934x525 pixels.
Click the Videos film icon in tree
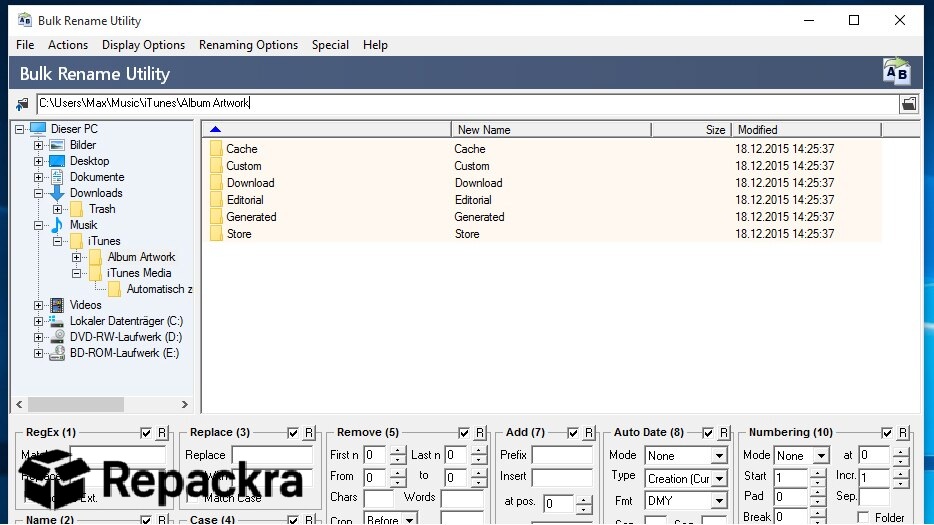pyautogui.click(x=57, y=305)
